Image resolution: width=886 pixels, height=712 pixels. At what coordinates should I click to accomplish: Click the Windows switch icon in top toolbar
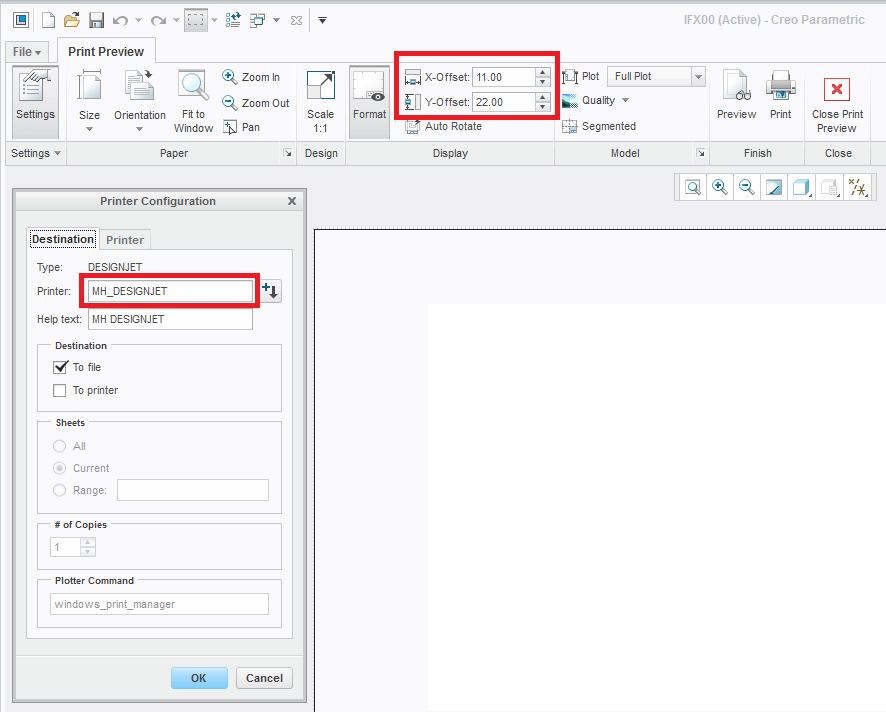coord(258,20)
